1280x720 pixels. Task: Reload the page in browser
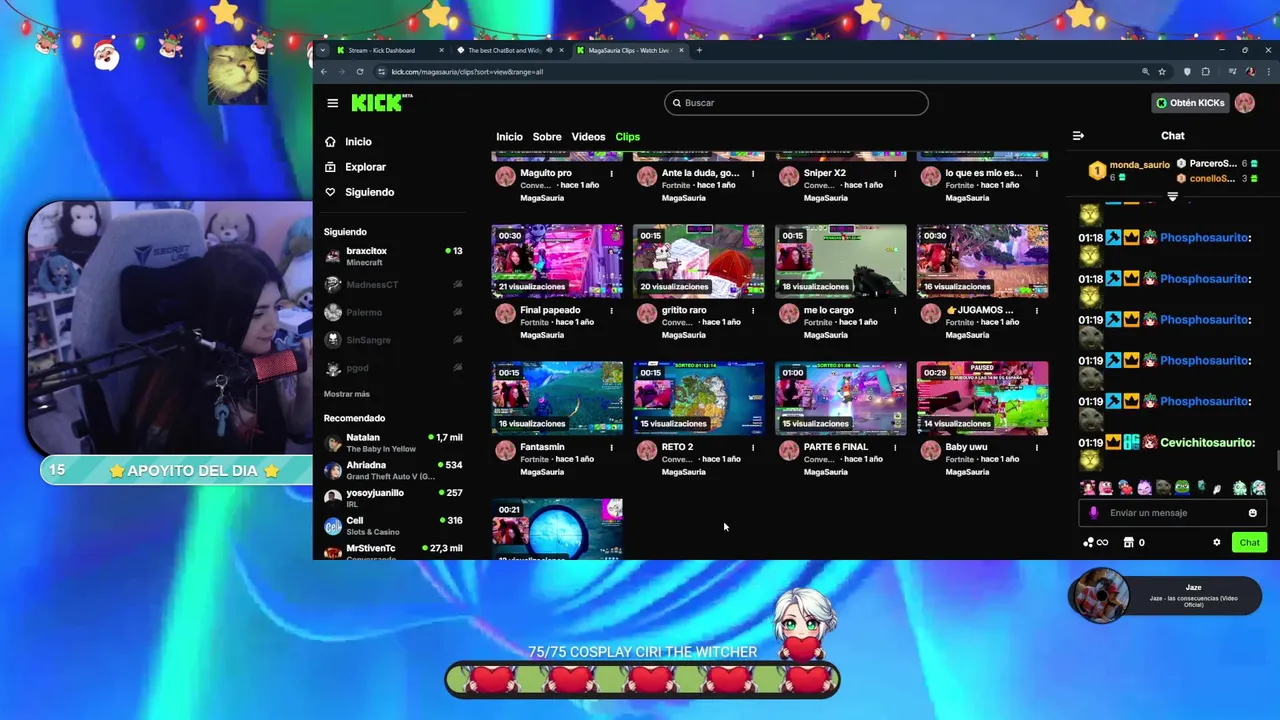361,72
